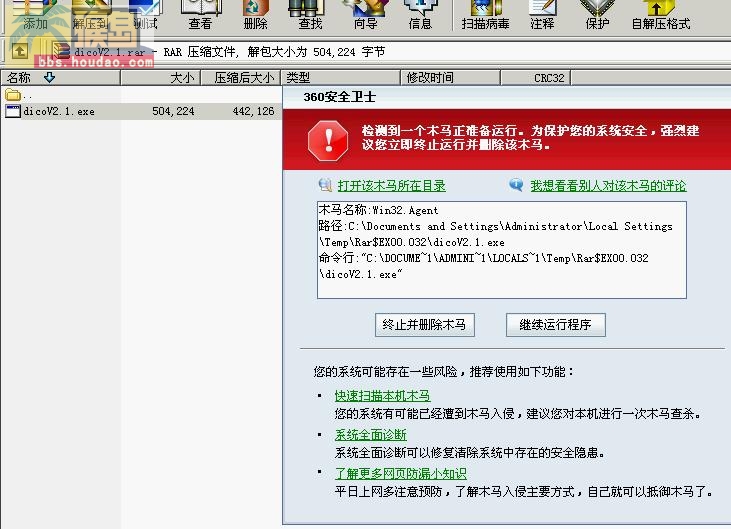Click the parent folder '..' icon

point(13,95)
